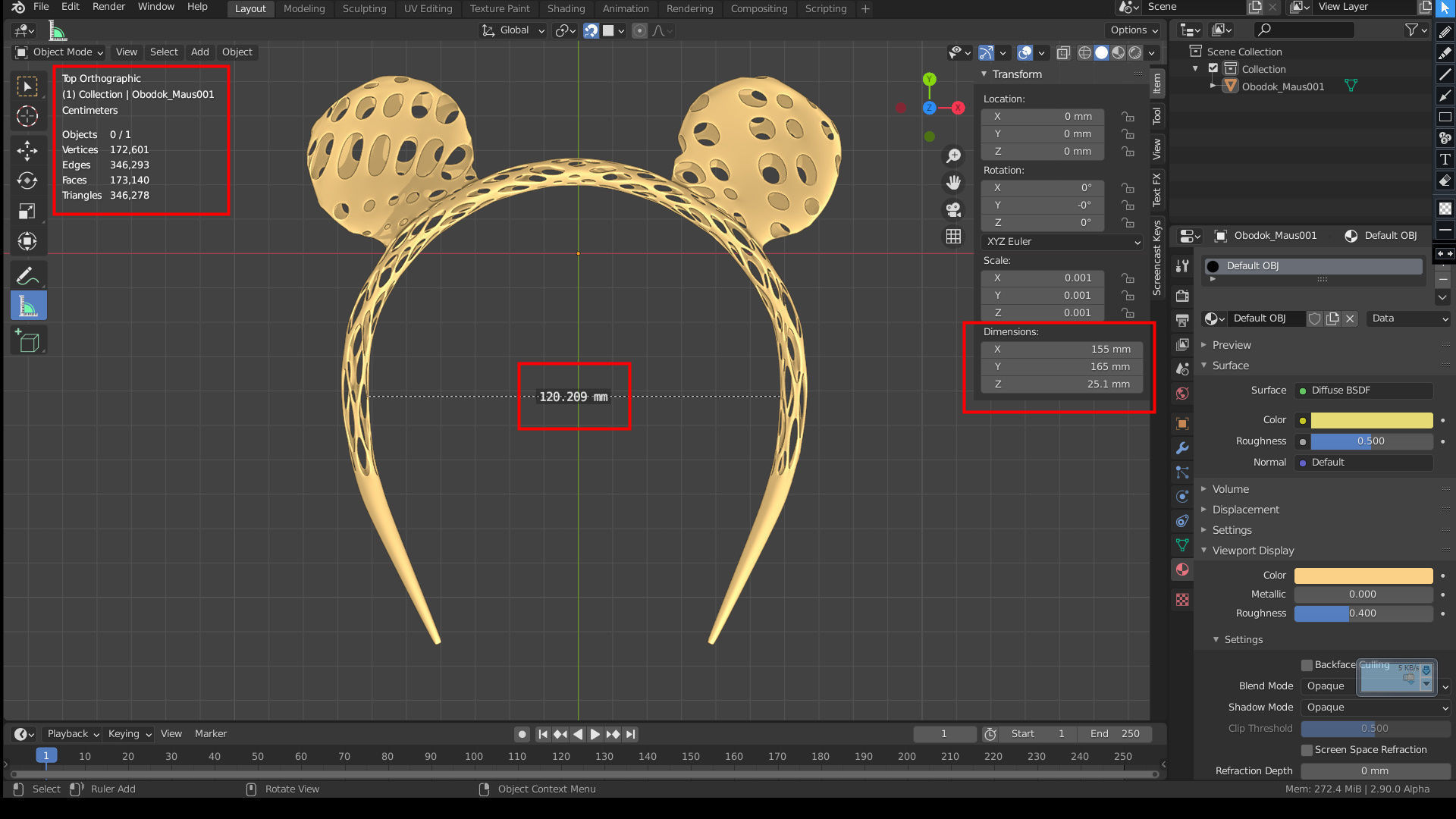Screen dimensions: 1456x819
Task: Open Object Data properties triangle icon
Action: point(1182,545)
